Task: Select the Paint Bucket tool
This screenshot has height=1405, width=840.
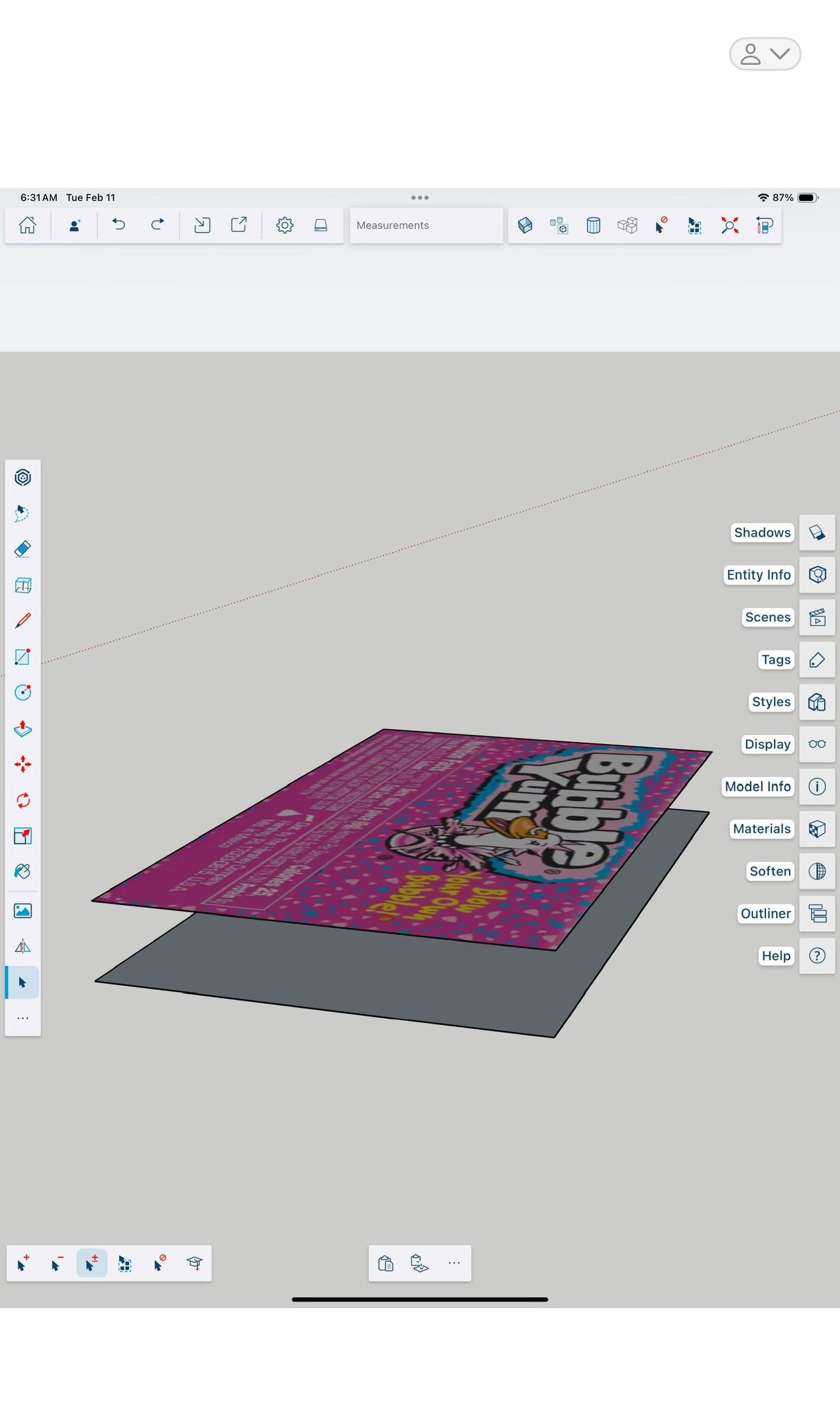Action: [23, 872]
